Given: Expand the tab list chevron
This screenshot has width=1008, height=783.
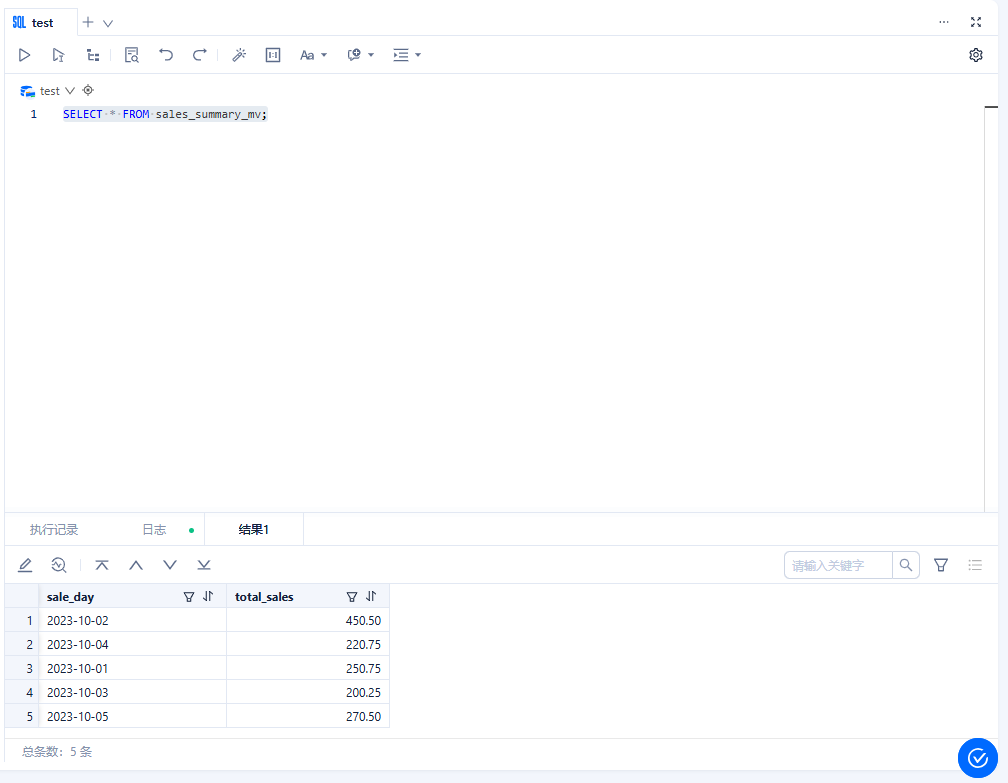Looking at the screenshot, I should (x=108, y=23).
